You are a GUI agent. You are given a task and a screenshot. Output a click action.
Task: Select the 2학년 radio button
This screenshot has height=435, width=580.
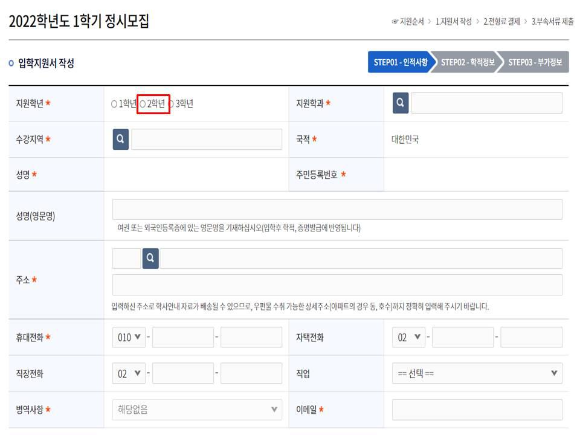(142, 104)
